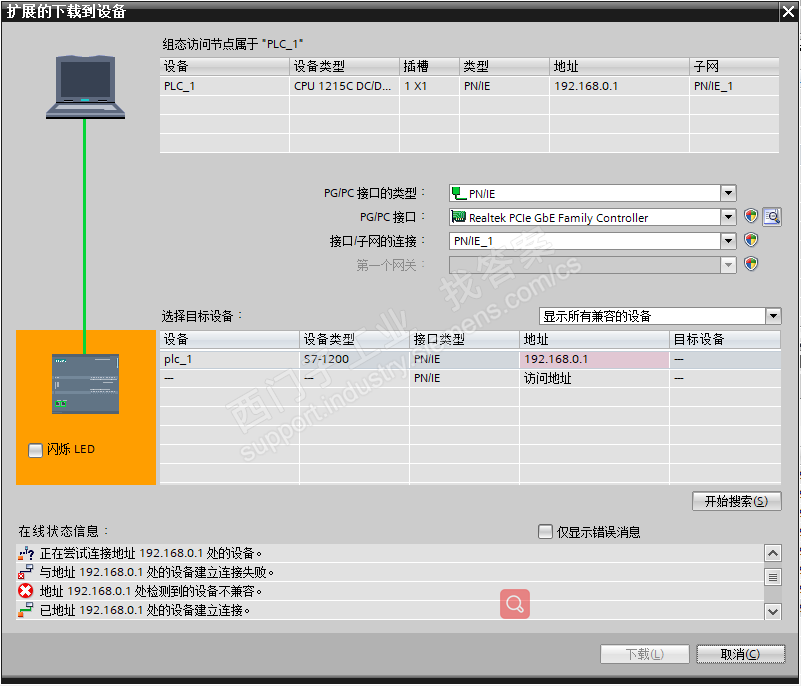Click the PN/IE_1 subnet cell
Viewport: 801px width, 686px height.
tap(734, 86)
